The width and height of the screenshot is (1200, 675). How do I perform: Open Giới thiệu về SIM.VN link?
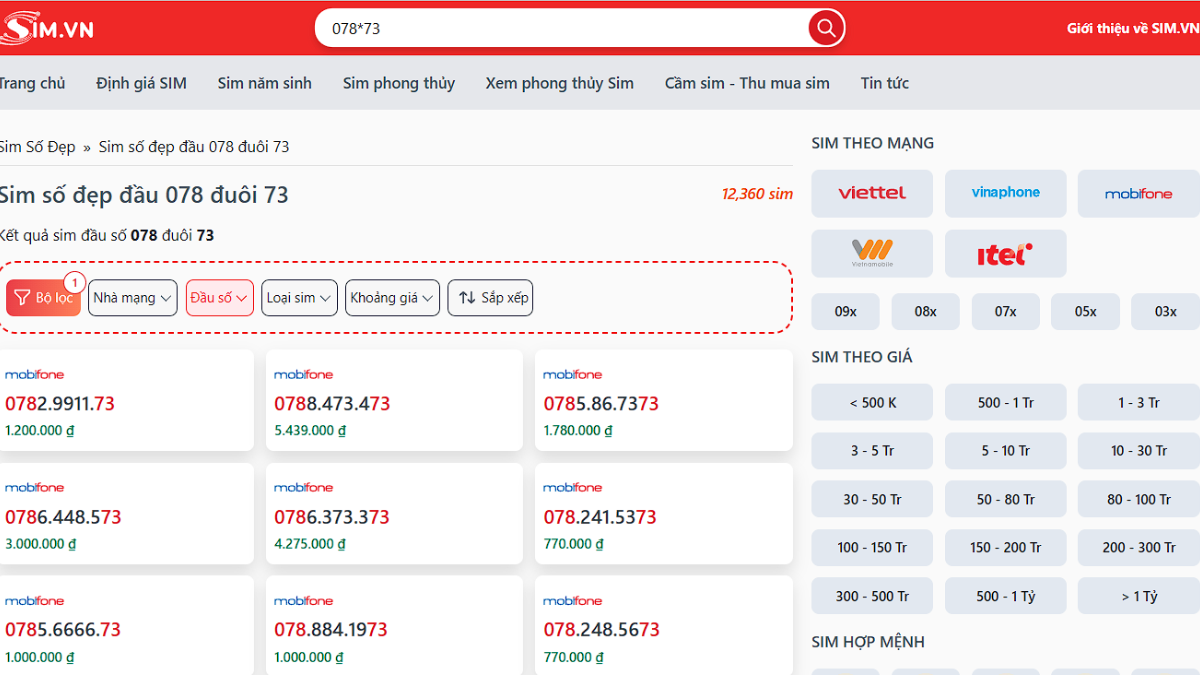coord(1133,28)
